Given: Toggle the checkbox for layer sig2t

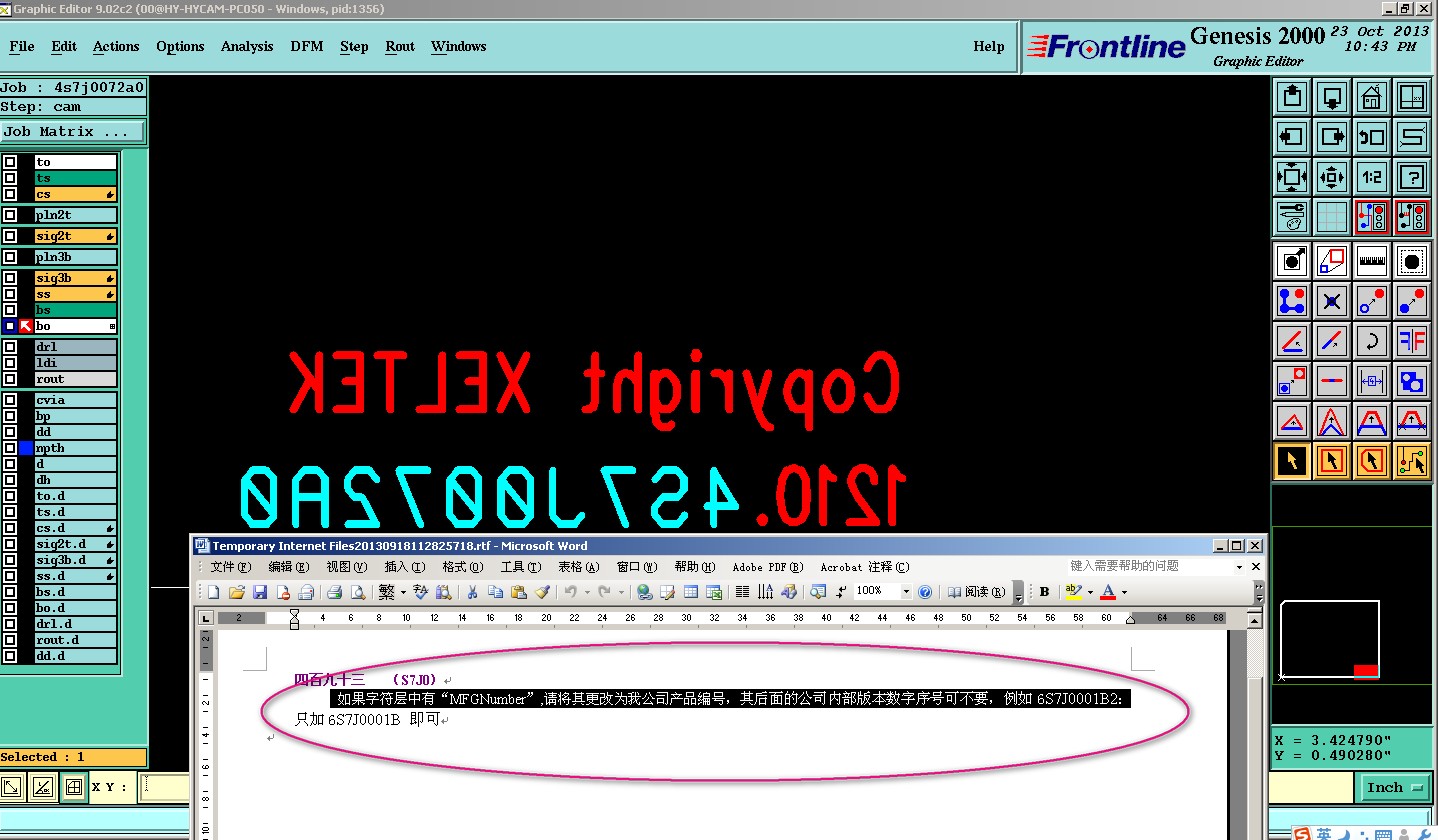Looking at the screenshot, I should [10, 236].
